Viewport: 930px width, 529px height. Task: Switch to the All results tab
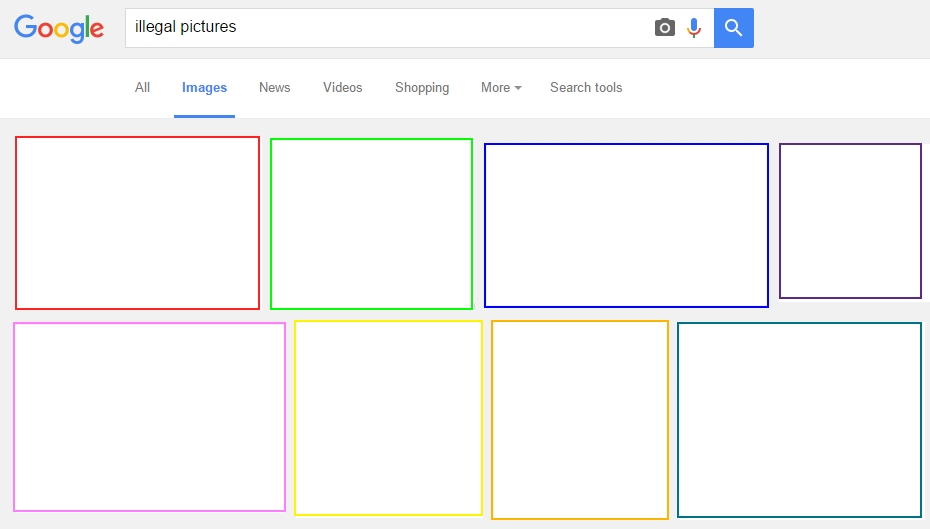pos(143,88)
